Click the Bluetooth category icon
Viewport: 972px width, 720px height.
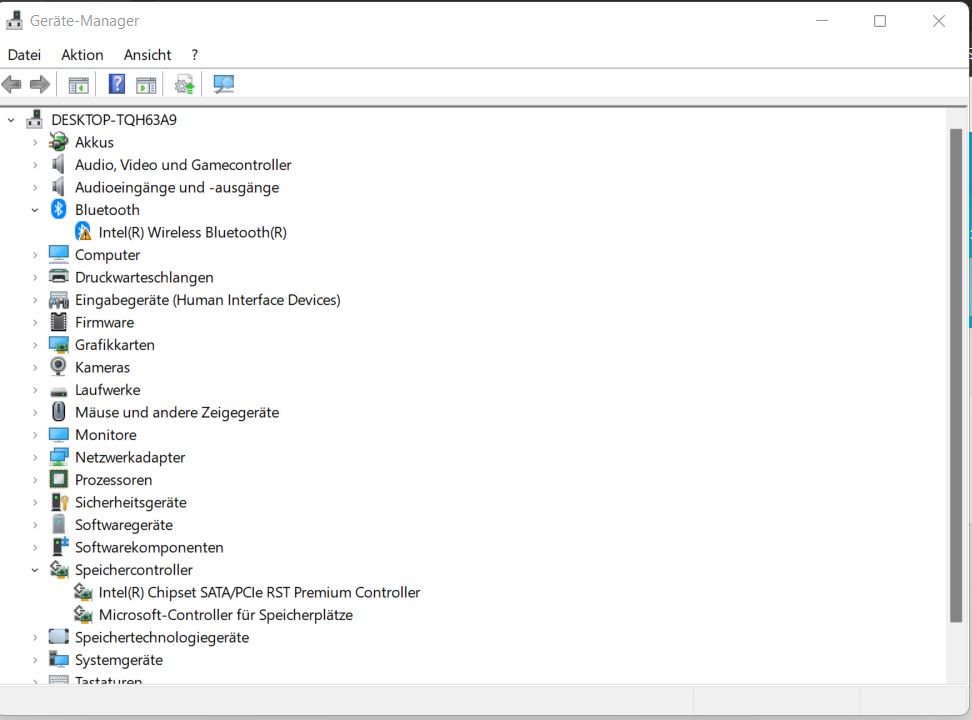click(x=59, y=210)
